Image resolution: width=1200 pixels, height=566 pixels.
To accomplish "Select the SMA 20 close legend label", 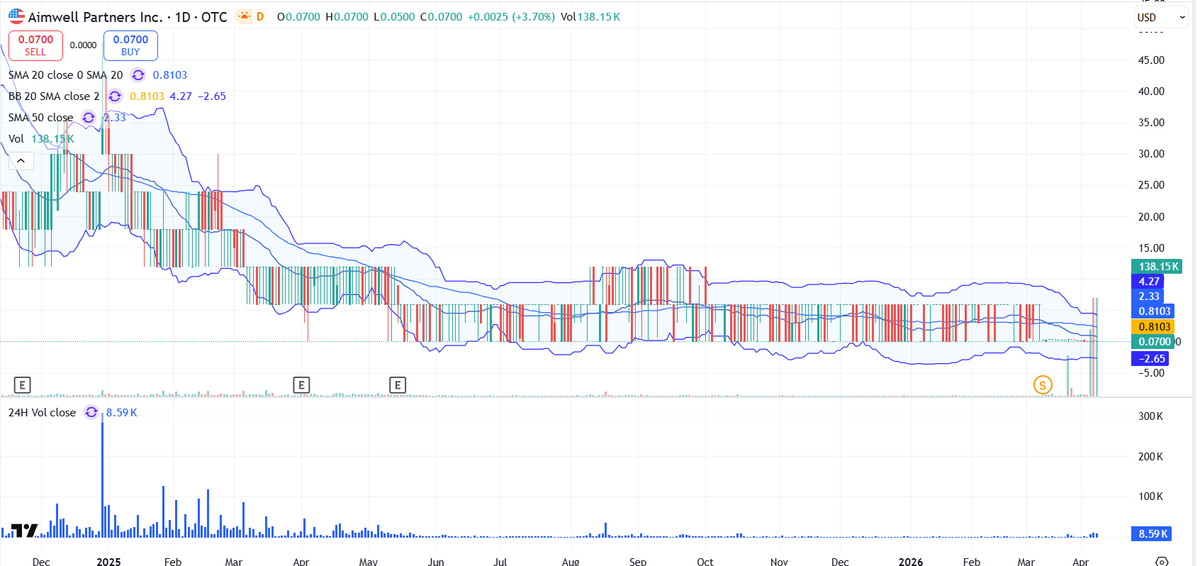I will coord(65,75).
